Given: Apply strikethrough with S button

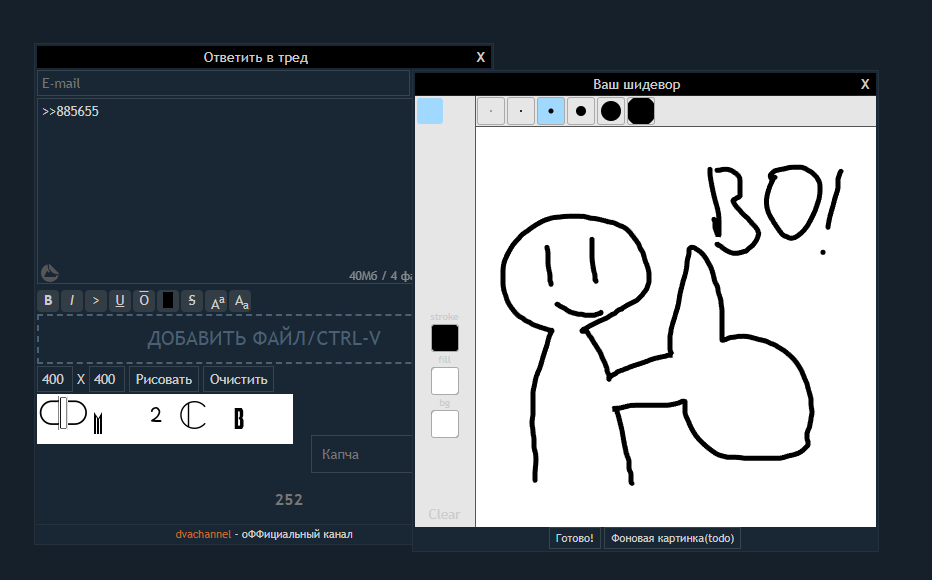Looking at the screenshot, I should [x=191, y=301].
